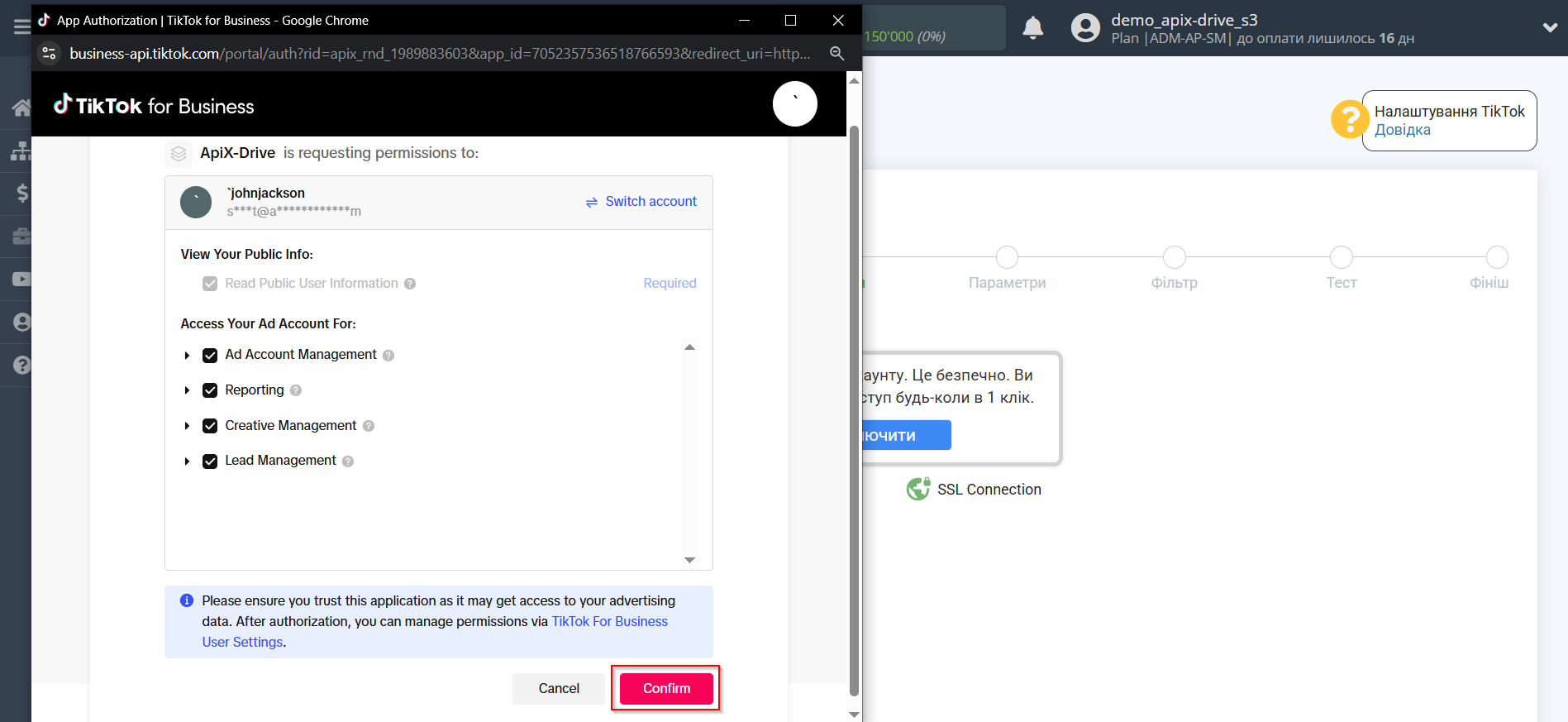Click permissions list scroll up arrow
The width and height of the screenshot is (1568, 722).
pos(689,347)
